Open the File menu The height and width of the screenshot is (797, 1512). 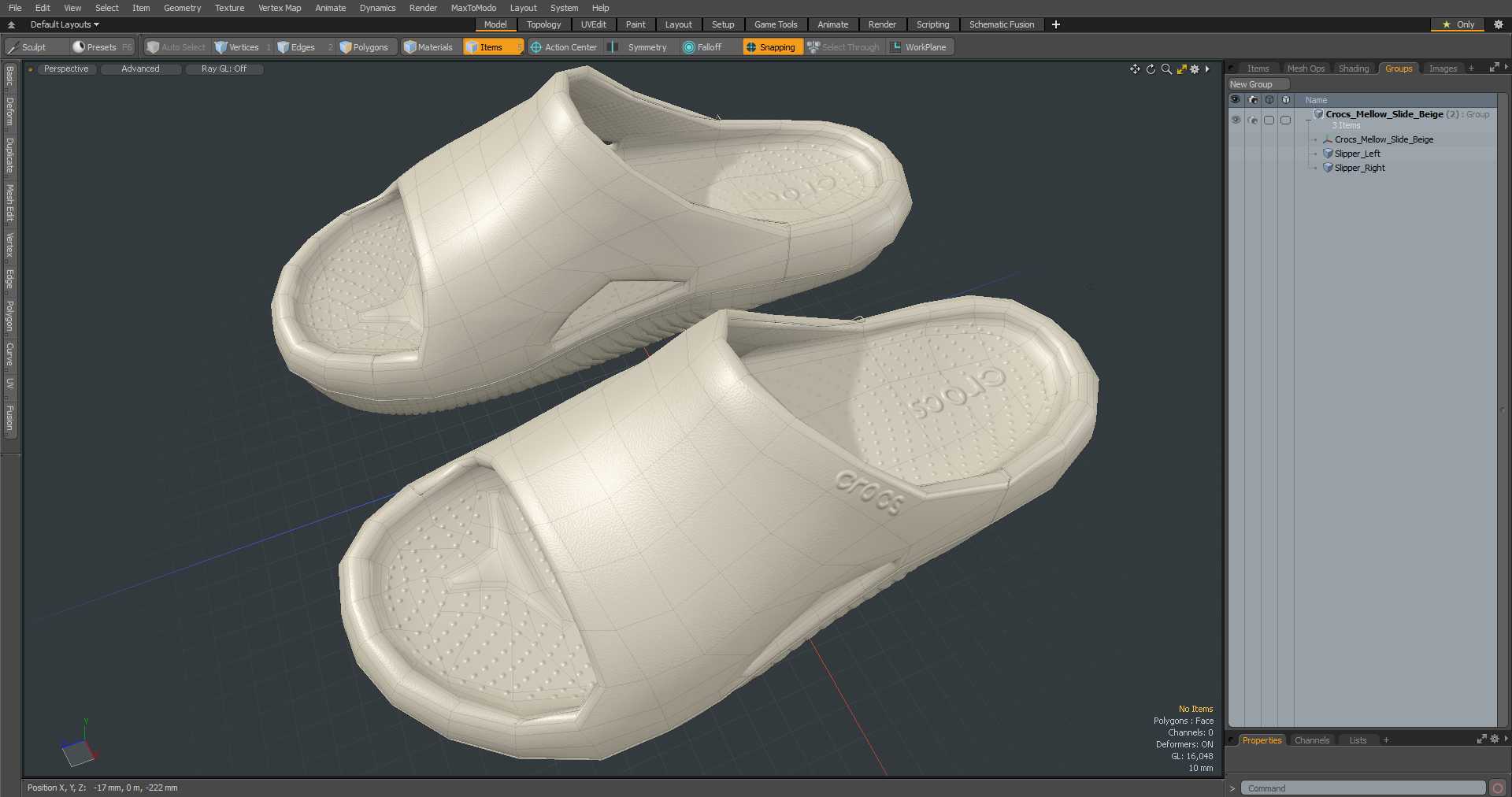(15, 8)
